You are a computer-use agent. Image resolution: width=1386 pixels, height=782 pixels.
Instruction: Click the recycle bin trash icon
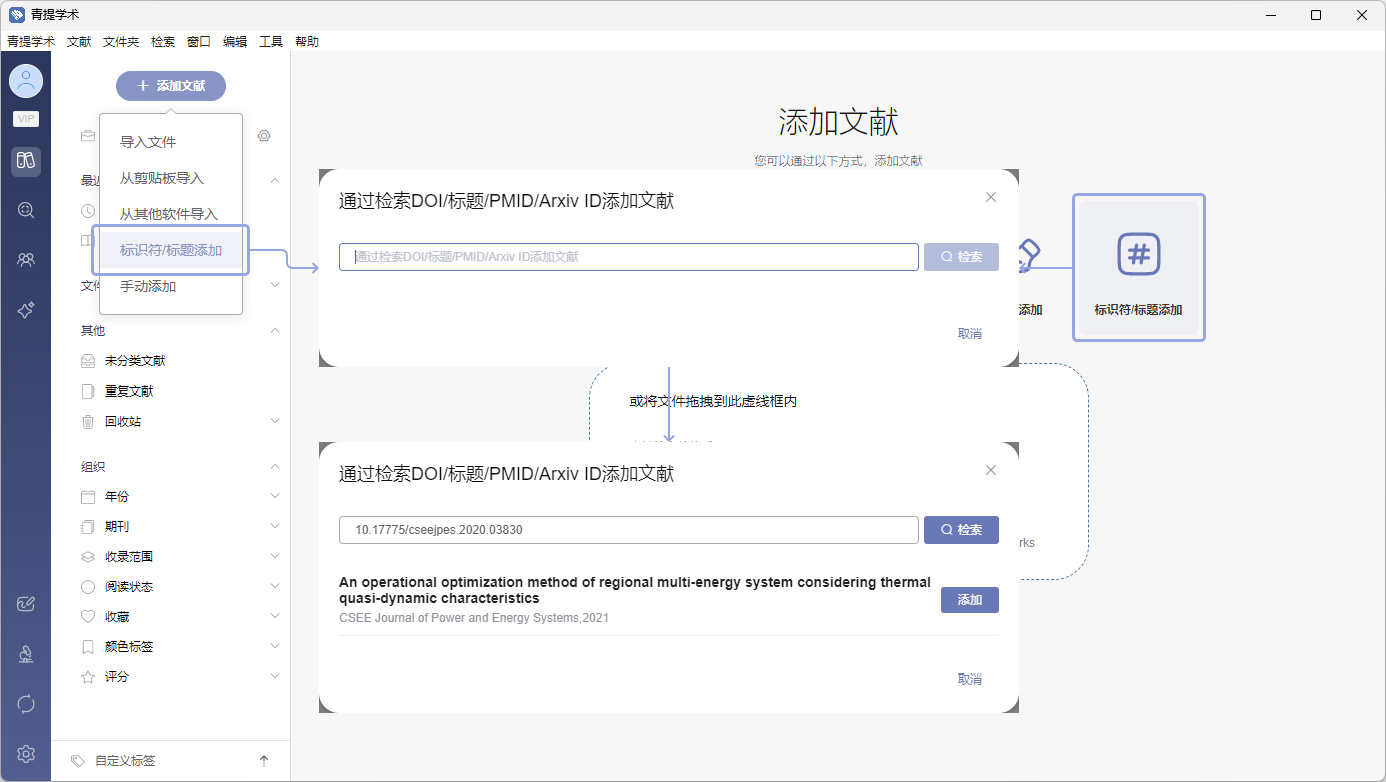pos(88,421)
